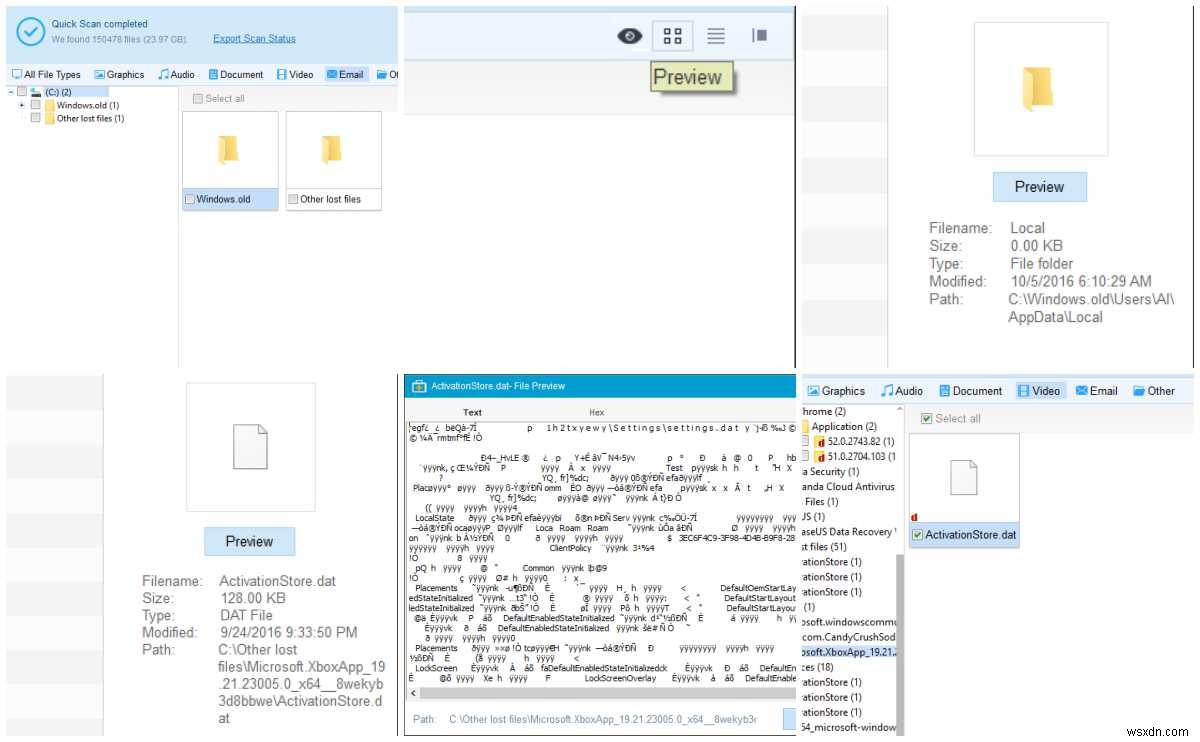Switch to list view mode
The width and height of the screenshot is (1200, 742).
[715, 34]
